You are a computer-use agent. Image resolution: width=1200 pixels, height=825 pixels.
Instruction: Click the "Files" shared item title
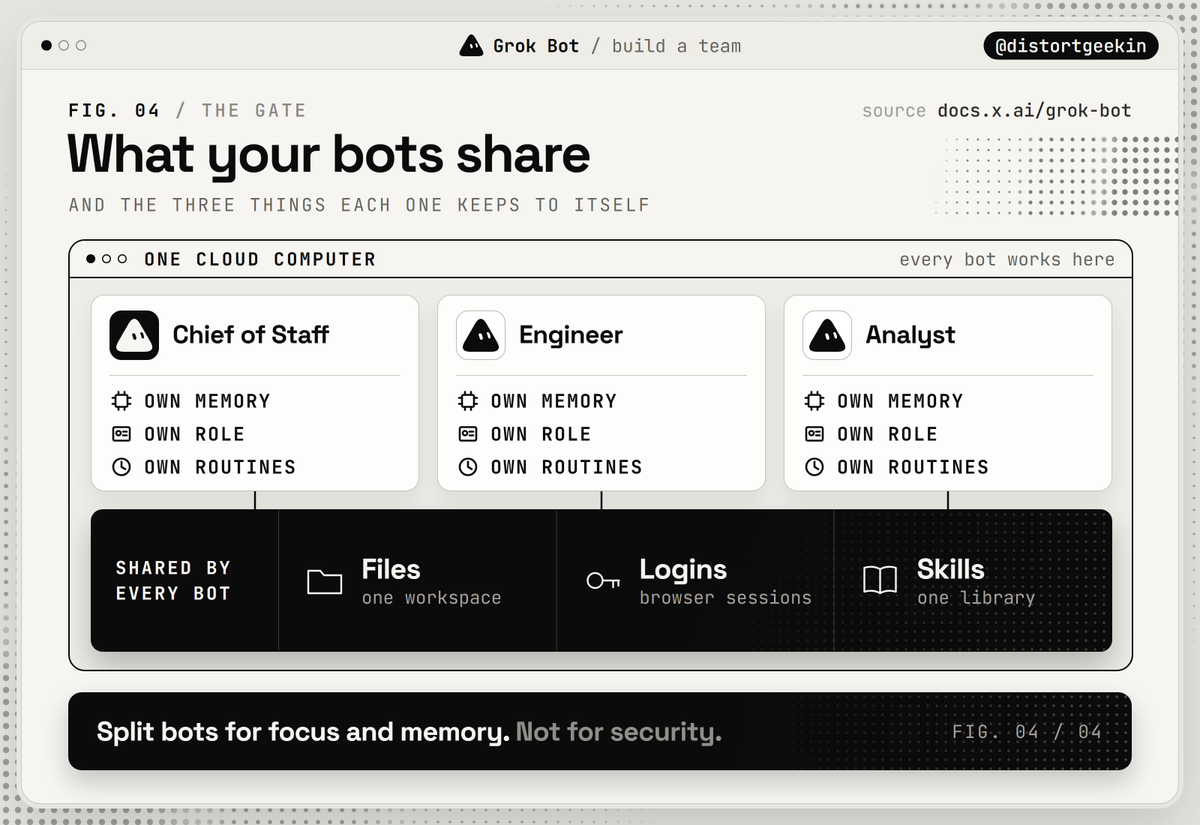click(x=391, y=570)
